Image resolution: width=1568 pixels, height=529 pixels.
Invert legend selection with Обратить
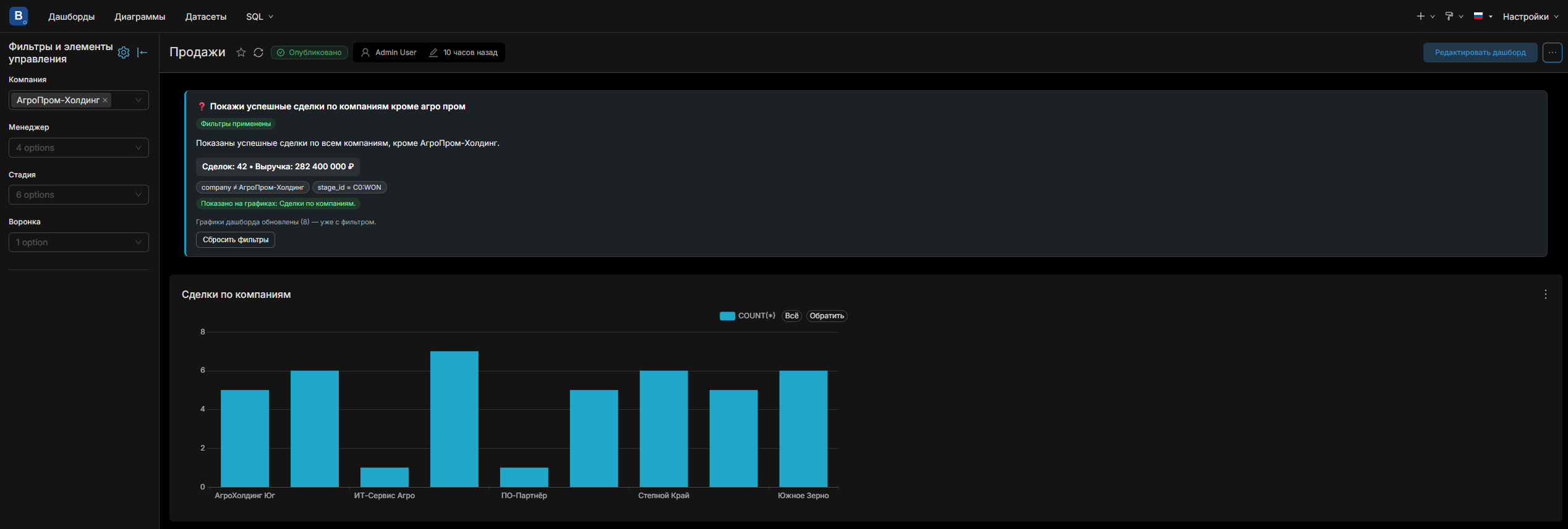(827, 316)
